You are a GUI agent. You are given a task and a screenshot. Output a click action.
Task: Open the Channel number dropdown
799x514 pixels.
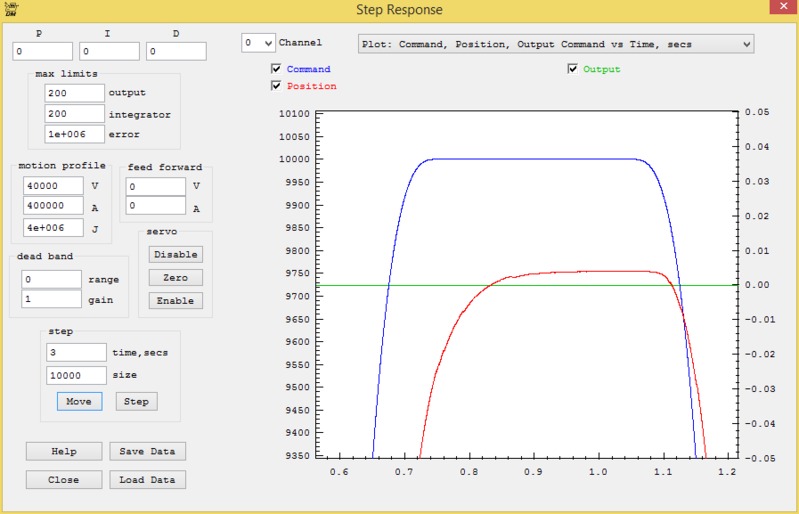point(259,44)
